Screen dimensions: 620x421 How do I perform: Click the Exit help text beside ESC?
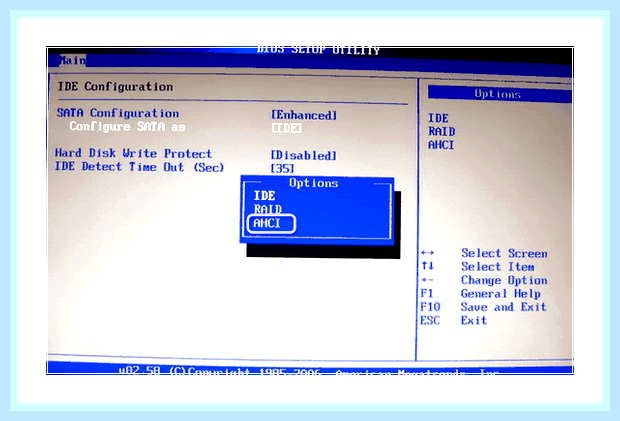pos(474,320)
